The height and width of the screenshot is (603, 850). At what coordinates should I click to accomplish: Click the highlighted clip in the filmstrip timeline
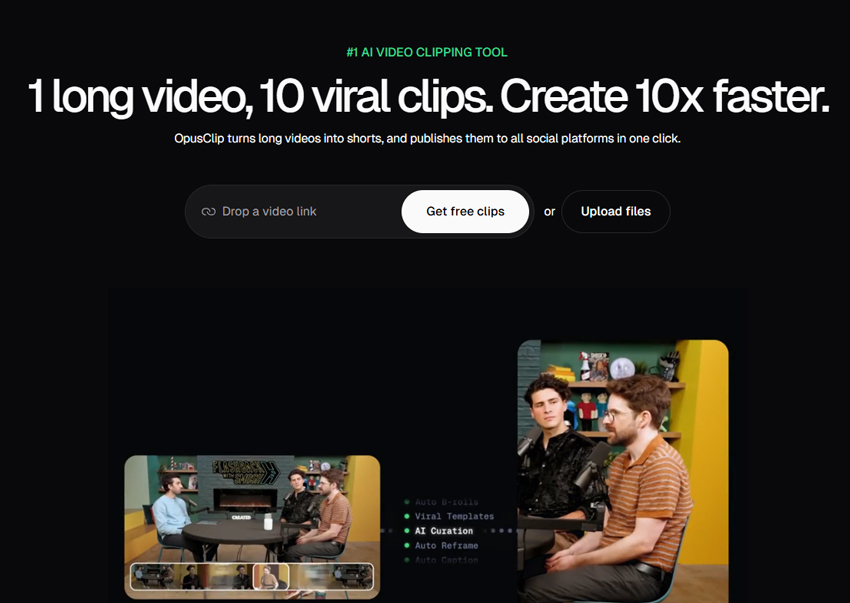(271, 576)
